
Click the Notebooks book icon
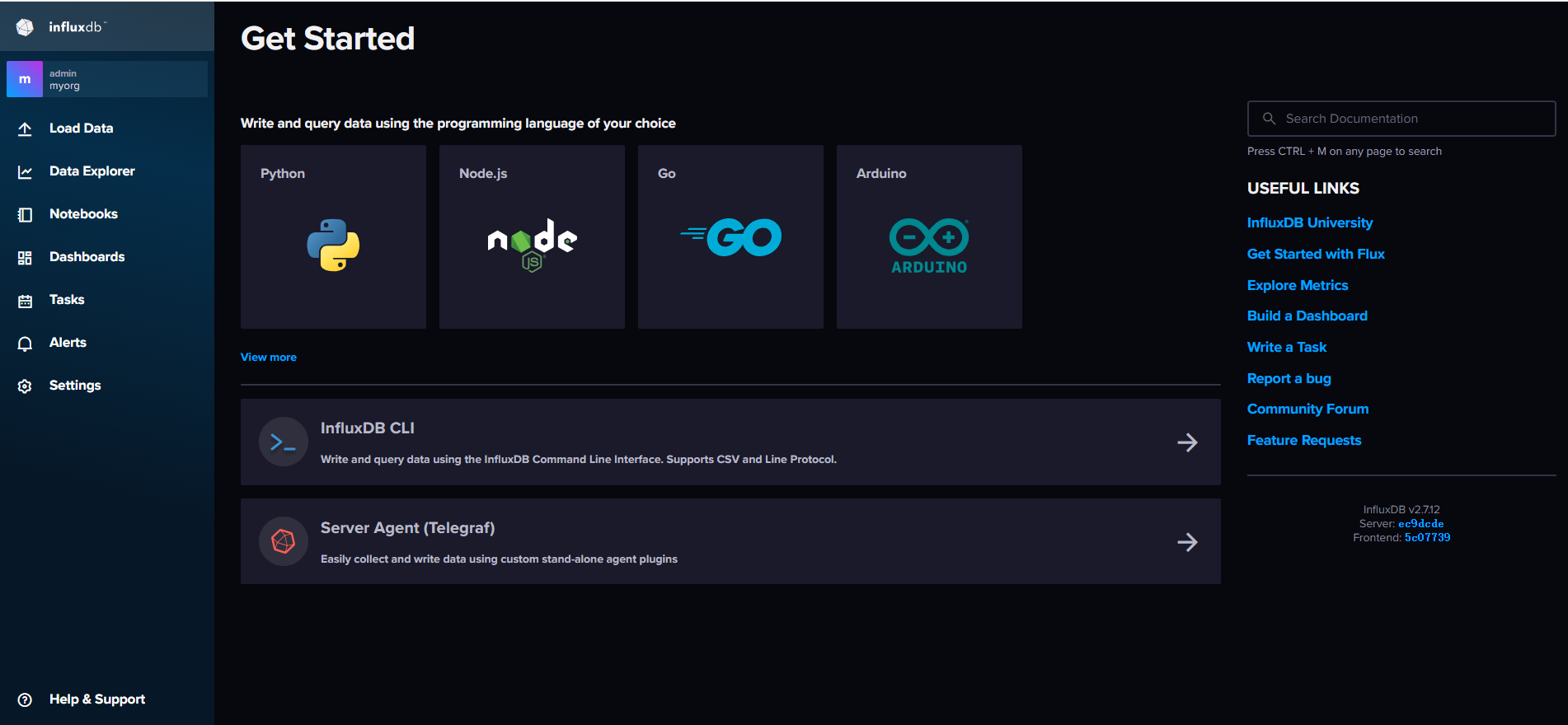tap(25, 214)
